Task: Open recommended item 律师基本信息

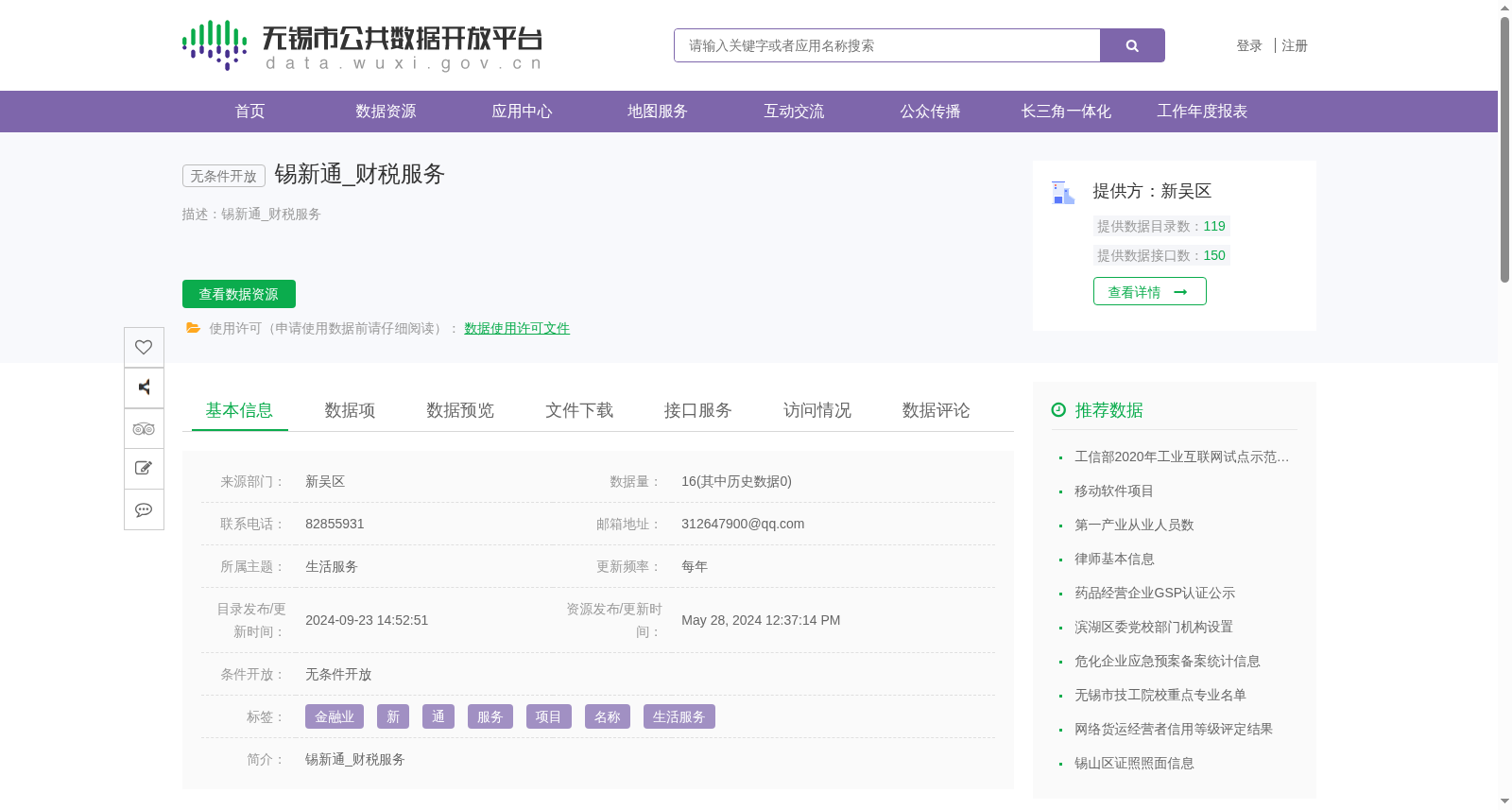Action: [x=1114, y=559]
